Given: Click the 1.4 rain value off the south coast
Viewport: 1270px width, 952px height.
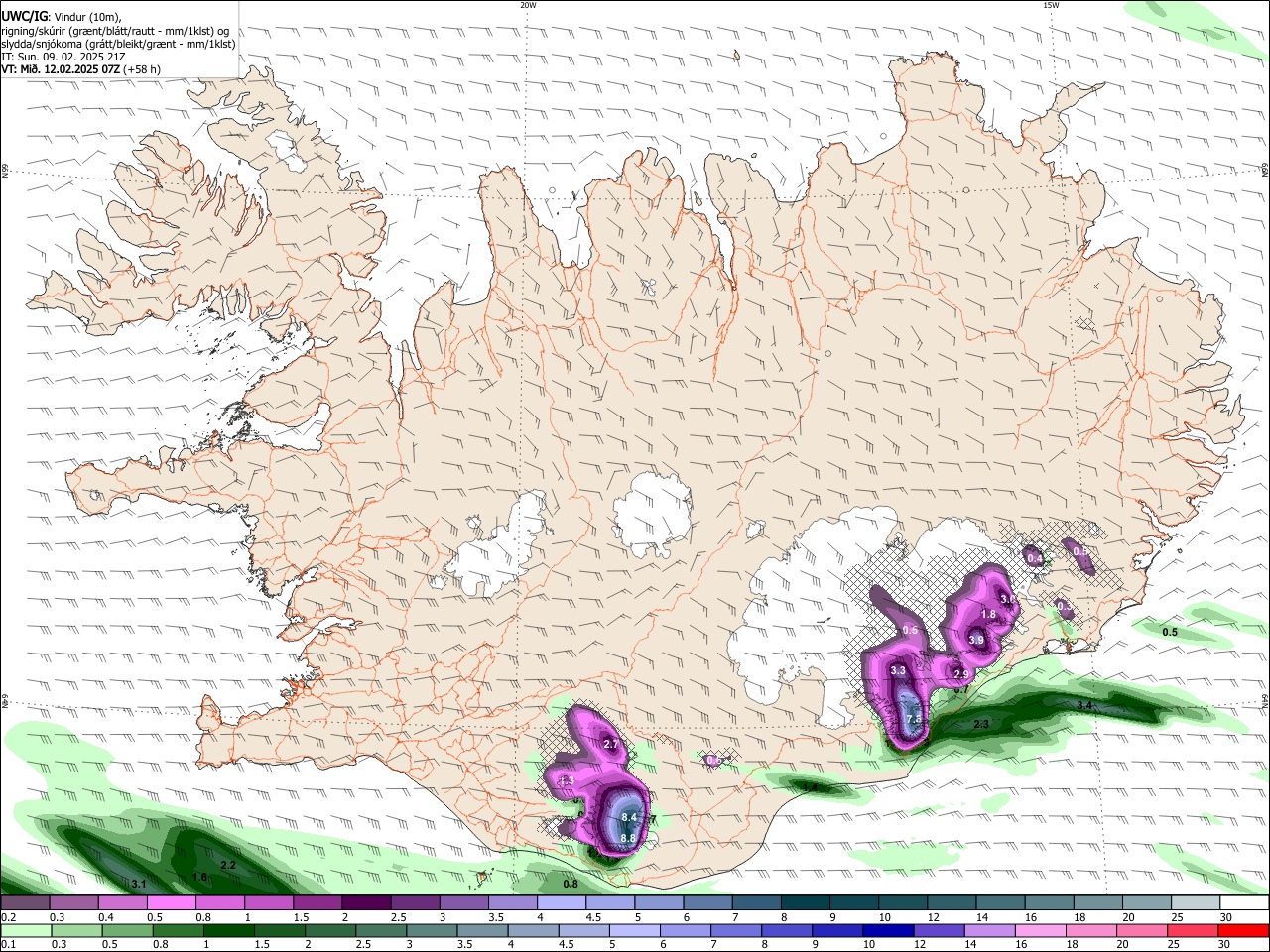Looking at the screenshot, I should pos(811,786).
